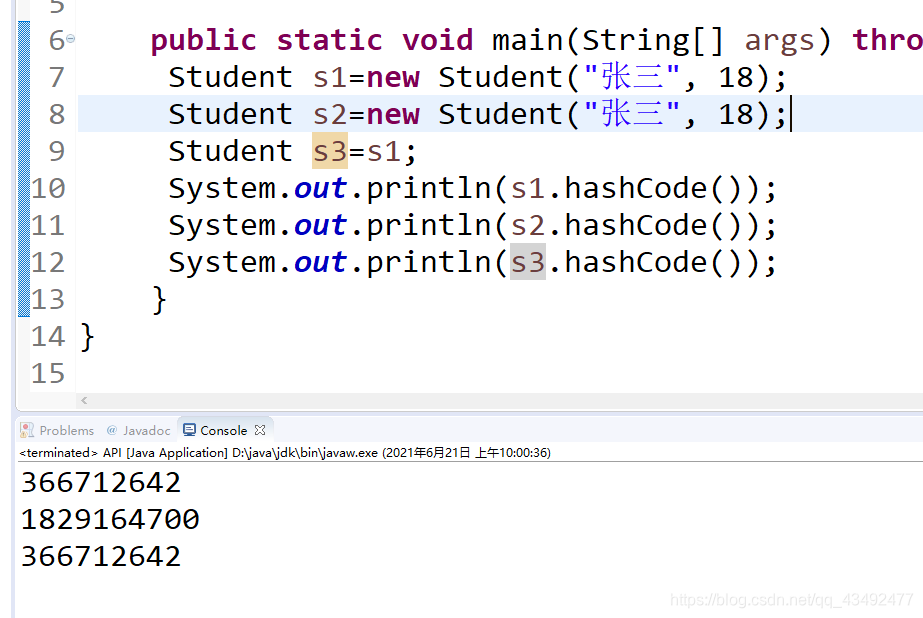Click line number 7 in the gutter
The height and width of the screenshot is (618, 923).
tap(57, 77)
